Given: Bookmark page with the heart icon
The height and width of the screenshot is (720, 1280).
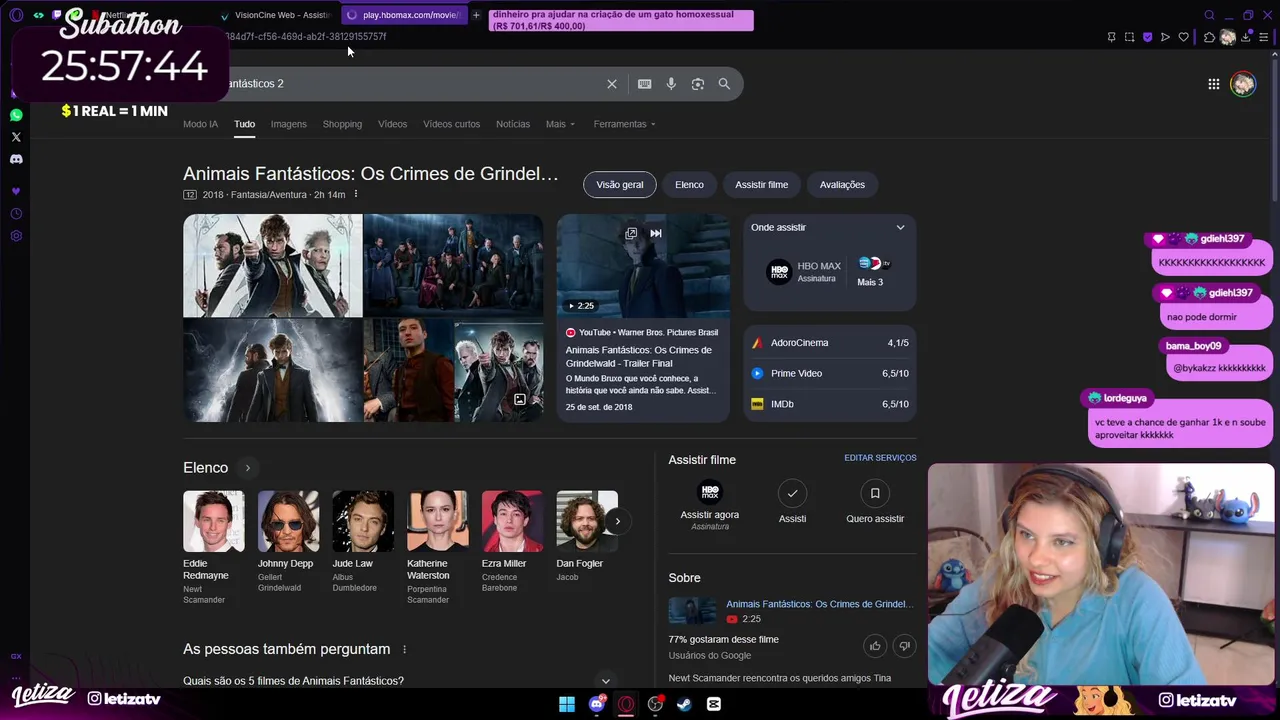Looking at the screenshot, I should 1183,37.
